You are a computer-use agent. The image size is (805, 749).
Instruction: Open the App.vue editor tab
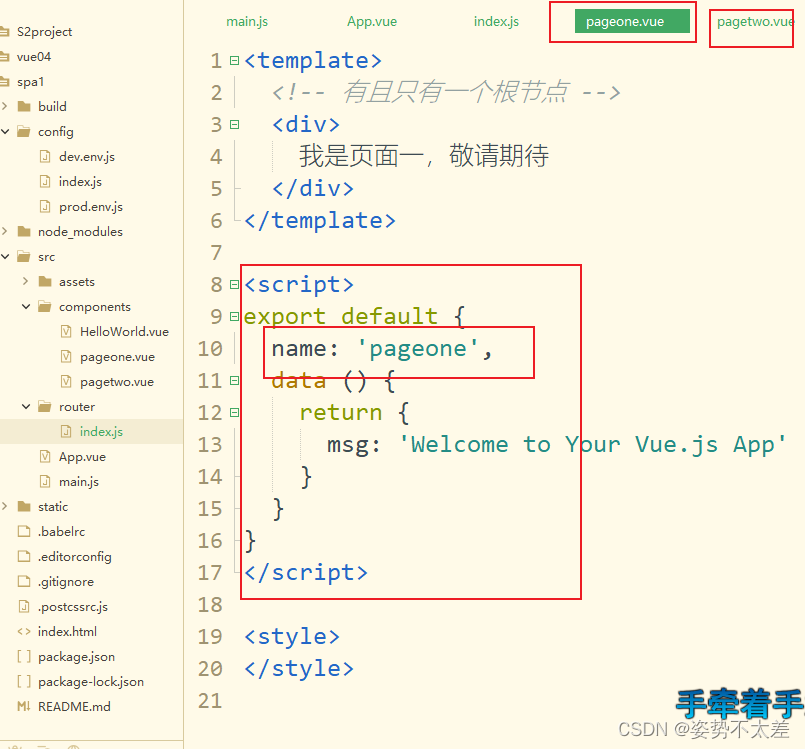(372, 22)
